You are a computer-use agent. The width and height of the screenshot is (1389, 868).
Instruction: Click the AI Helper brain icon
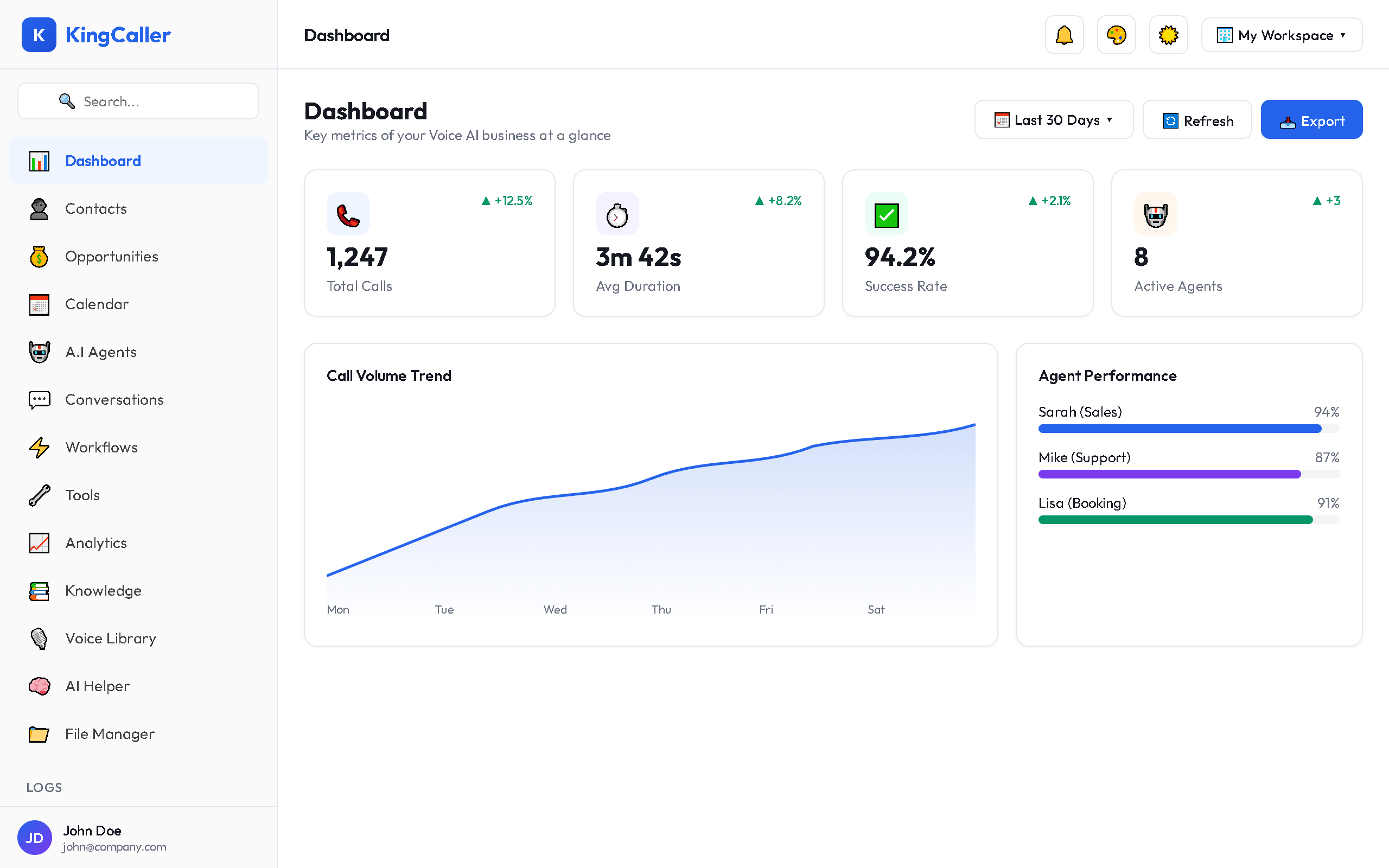point(39,686)
